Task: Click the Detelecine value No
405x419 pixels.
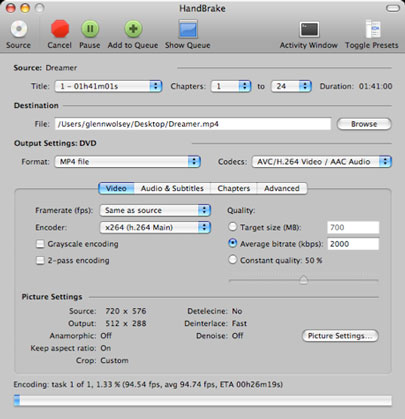Action: pyautogui.click(x=237, y=311)
